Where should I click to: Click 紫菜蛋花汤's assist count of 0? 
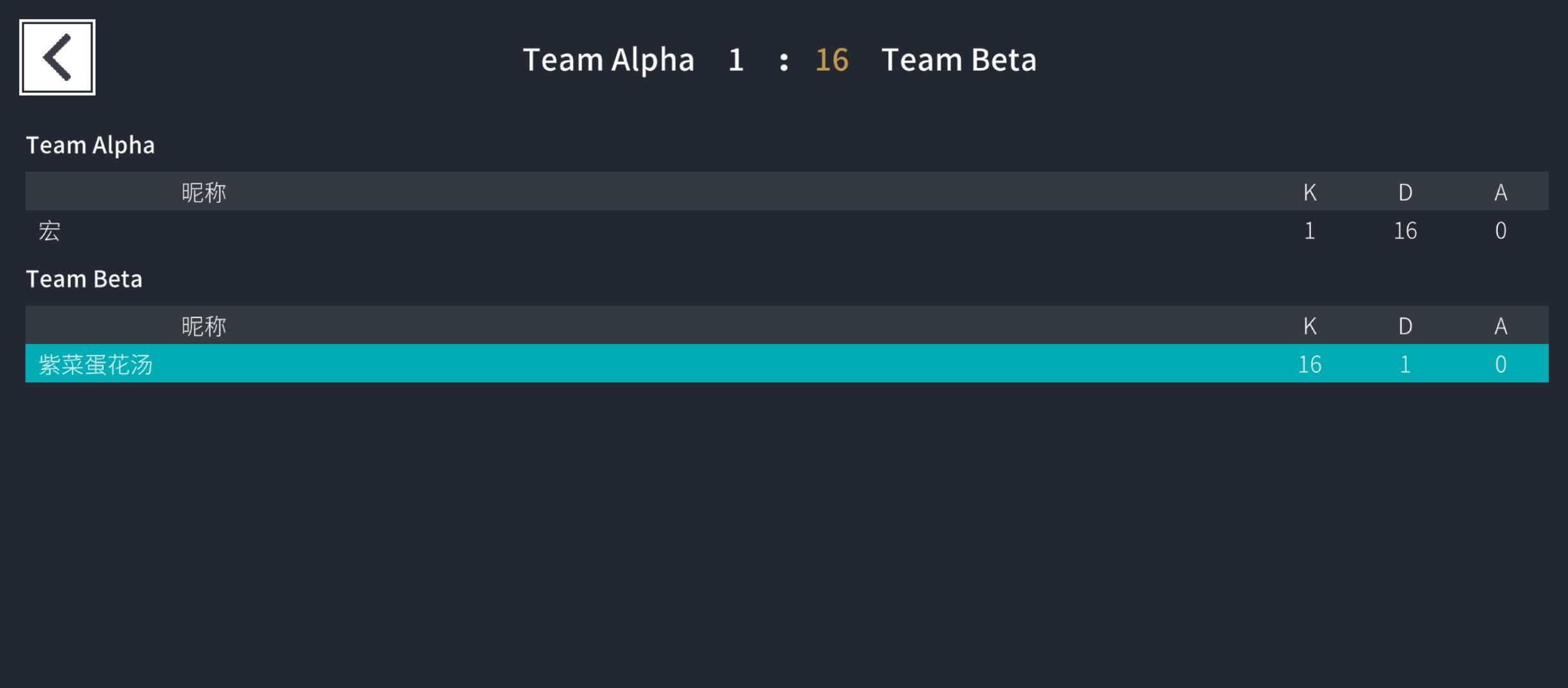1501,364
